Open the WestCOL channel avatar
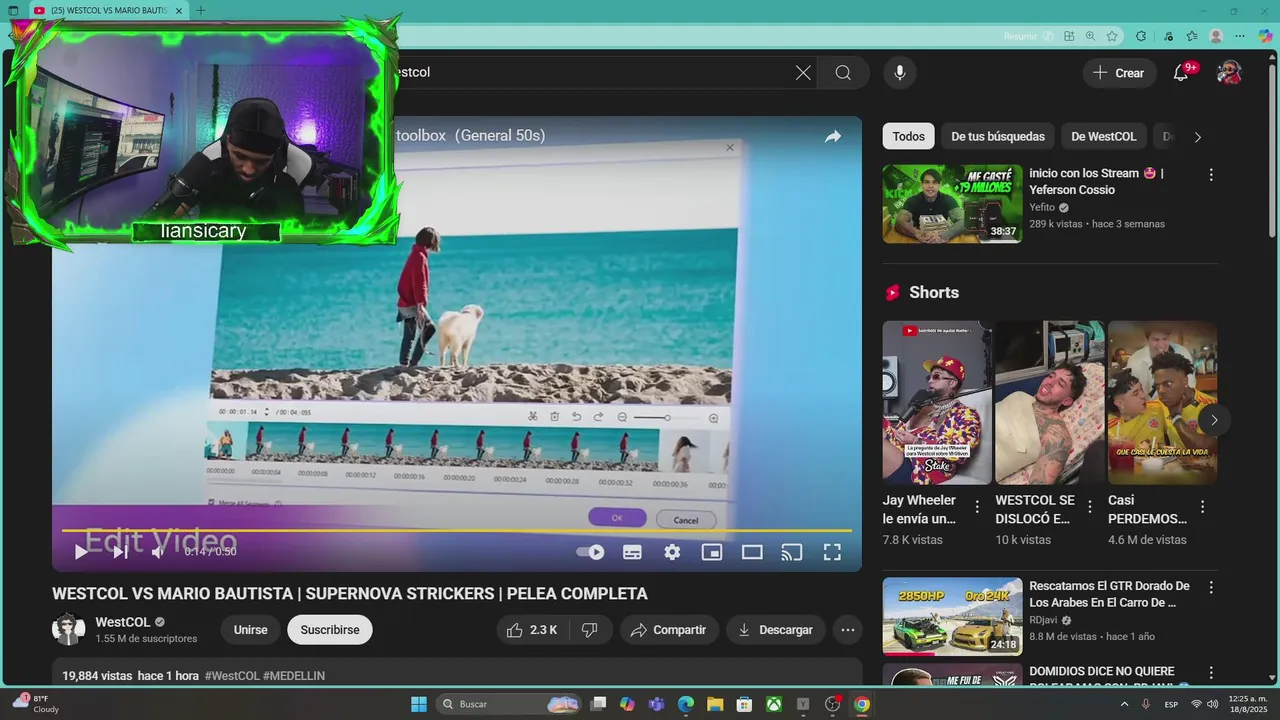The height and width of the screenshot is (720, 1280). (68, 629)
